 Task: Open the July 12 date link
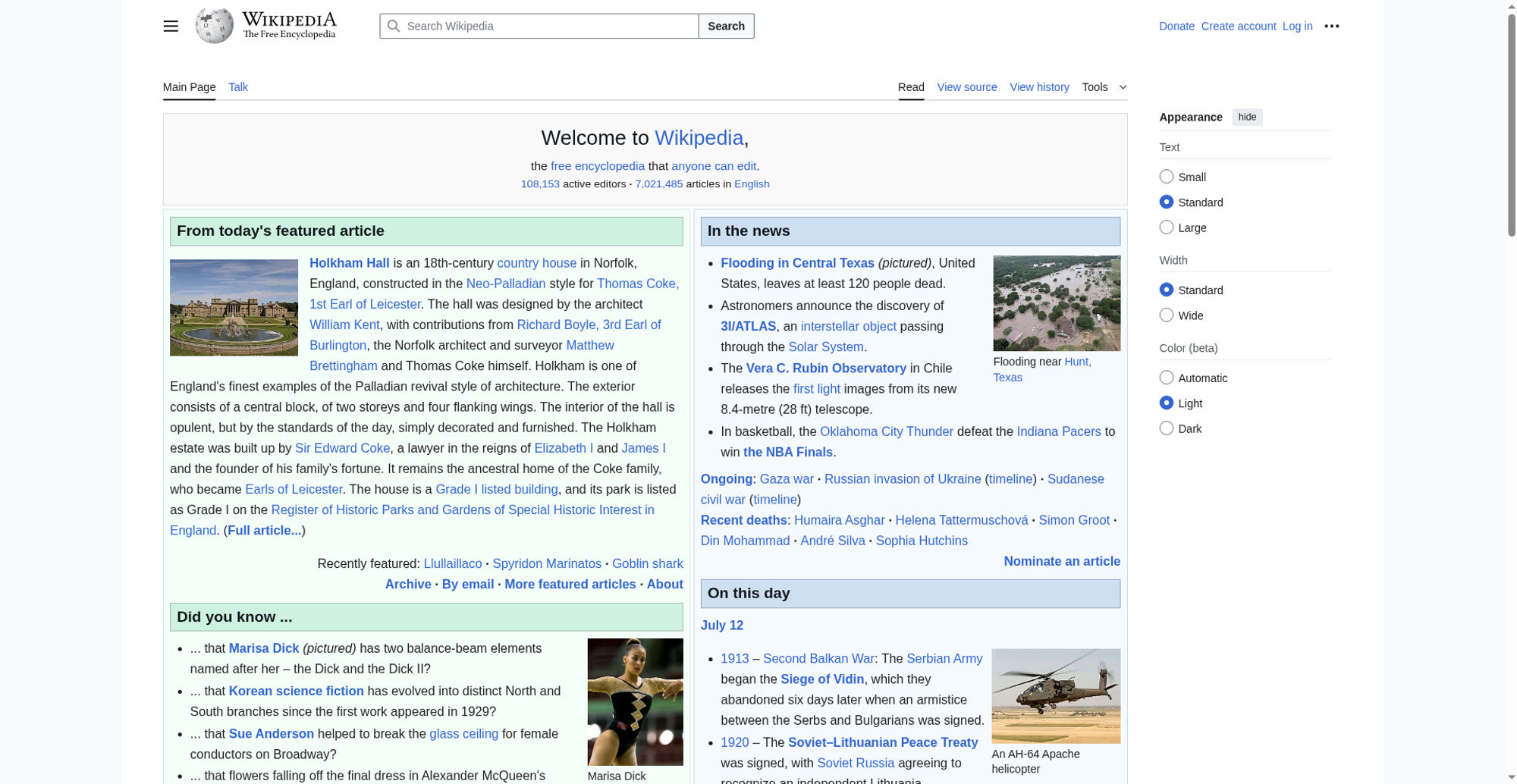(x=722, y=626)
